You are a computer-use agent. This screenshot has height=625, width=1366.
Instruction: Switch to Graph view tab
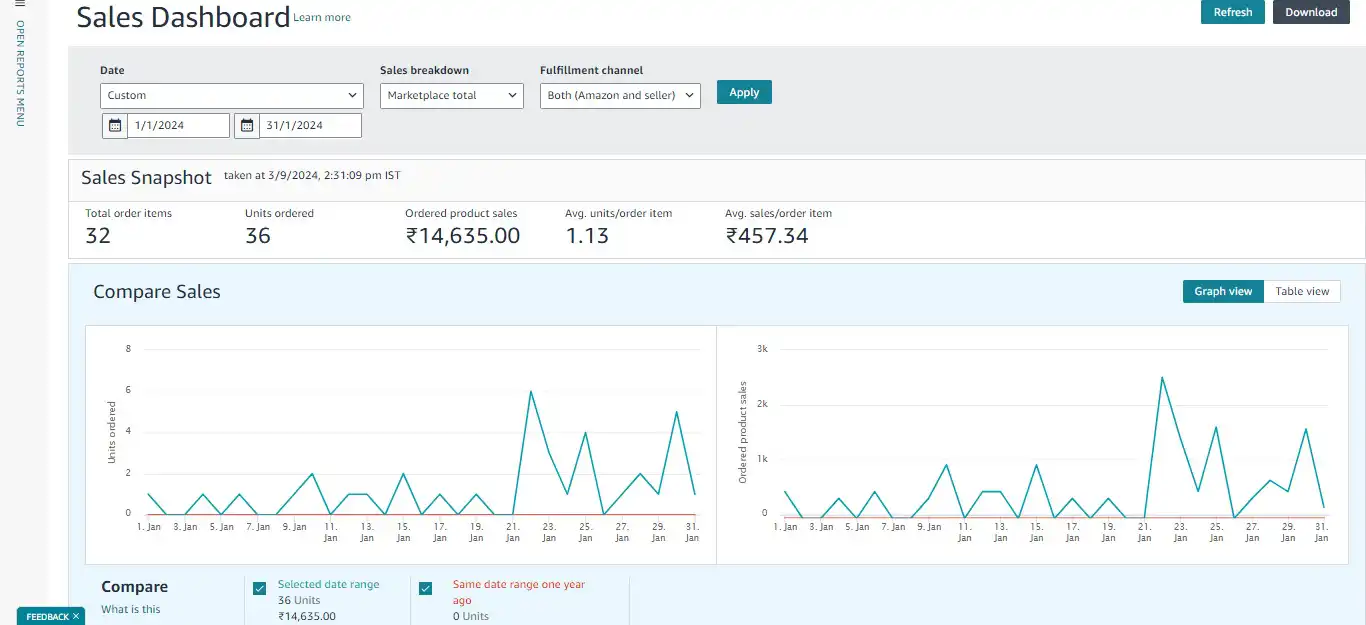pyautogui.click(x=1222, y=291)
